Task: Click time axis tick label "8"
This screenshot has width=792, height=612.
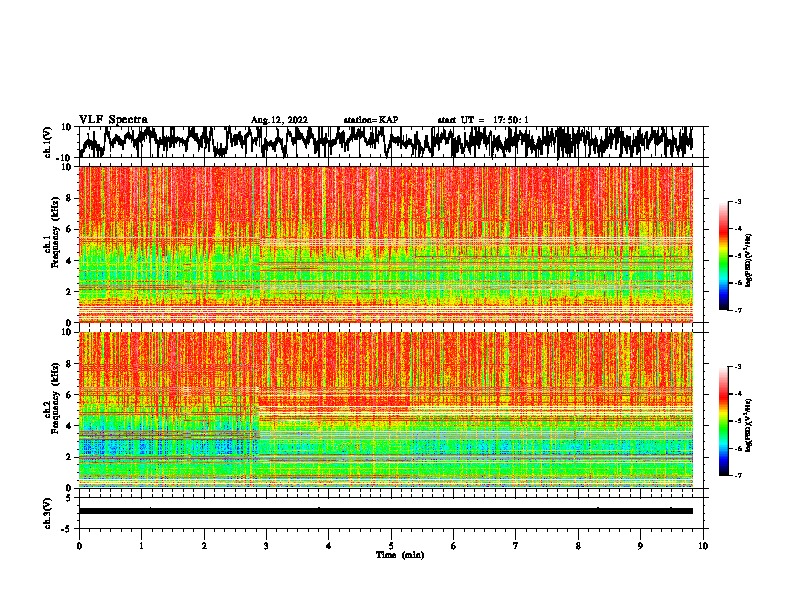Action: 578,546
